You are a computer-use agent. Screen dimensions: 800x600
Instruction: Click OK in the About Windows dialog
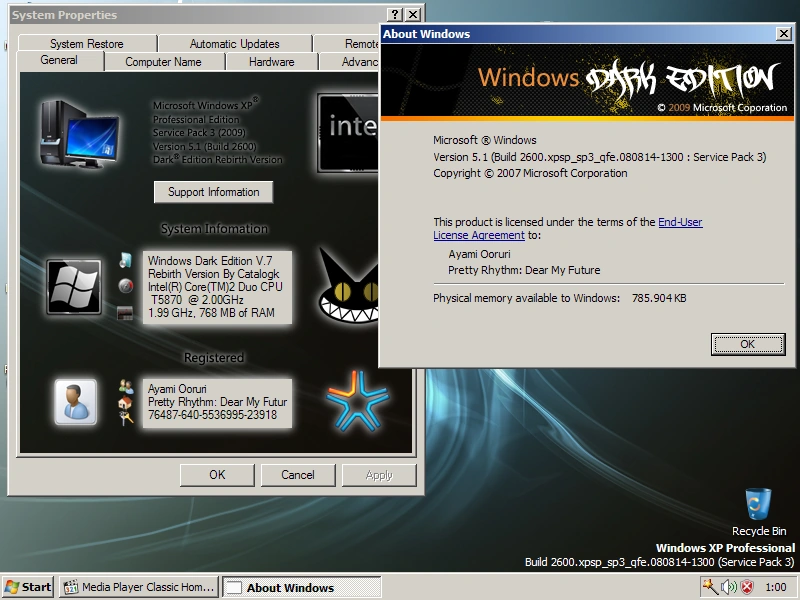[x=748, y=344]
